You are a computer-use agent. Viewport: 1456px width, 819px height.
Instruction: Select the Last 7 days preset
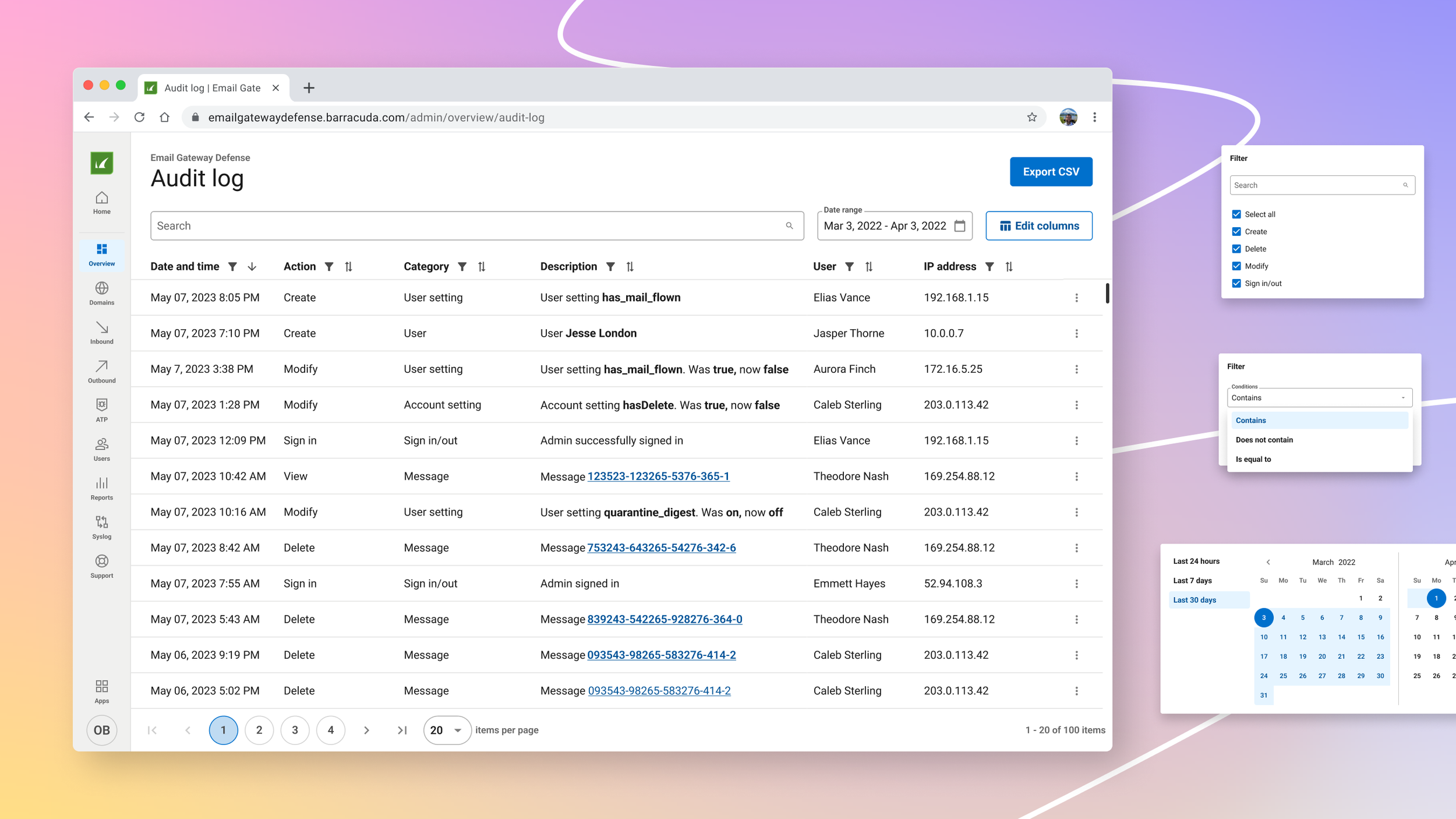[1192, 581]
